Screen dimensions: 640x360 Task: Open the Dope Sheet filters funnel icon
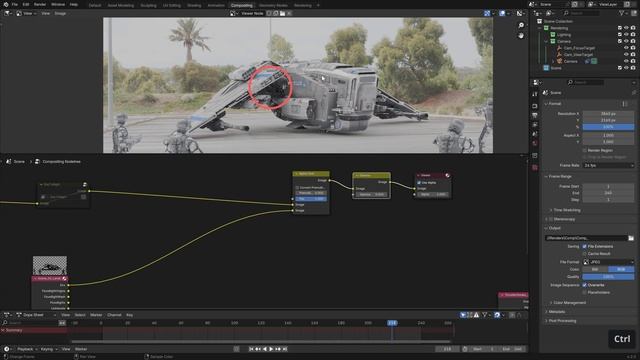[484, 315]
